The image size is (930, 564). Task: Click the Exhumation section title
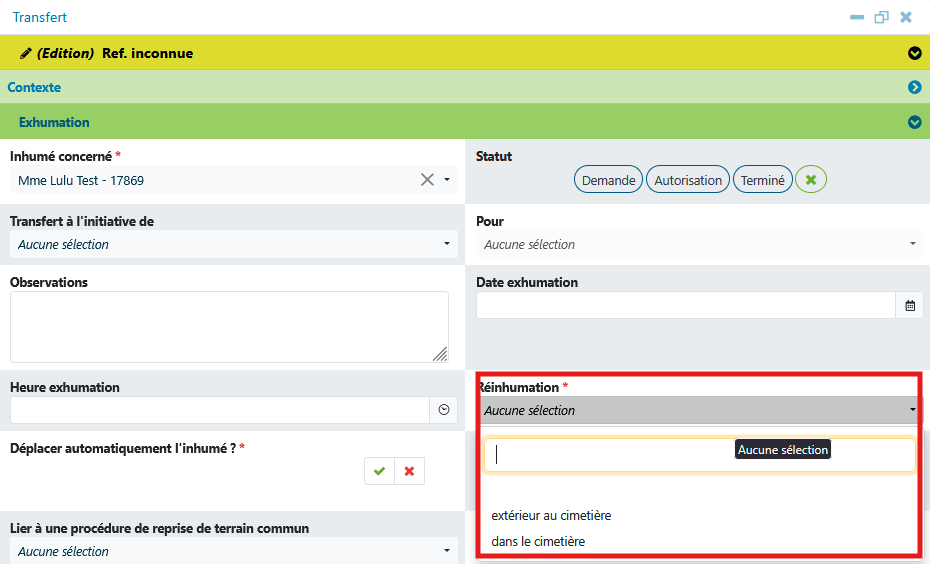(x=54, y=122)
